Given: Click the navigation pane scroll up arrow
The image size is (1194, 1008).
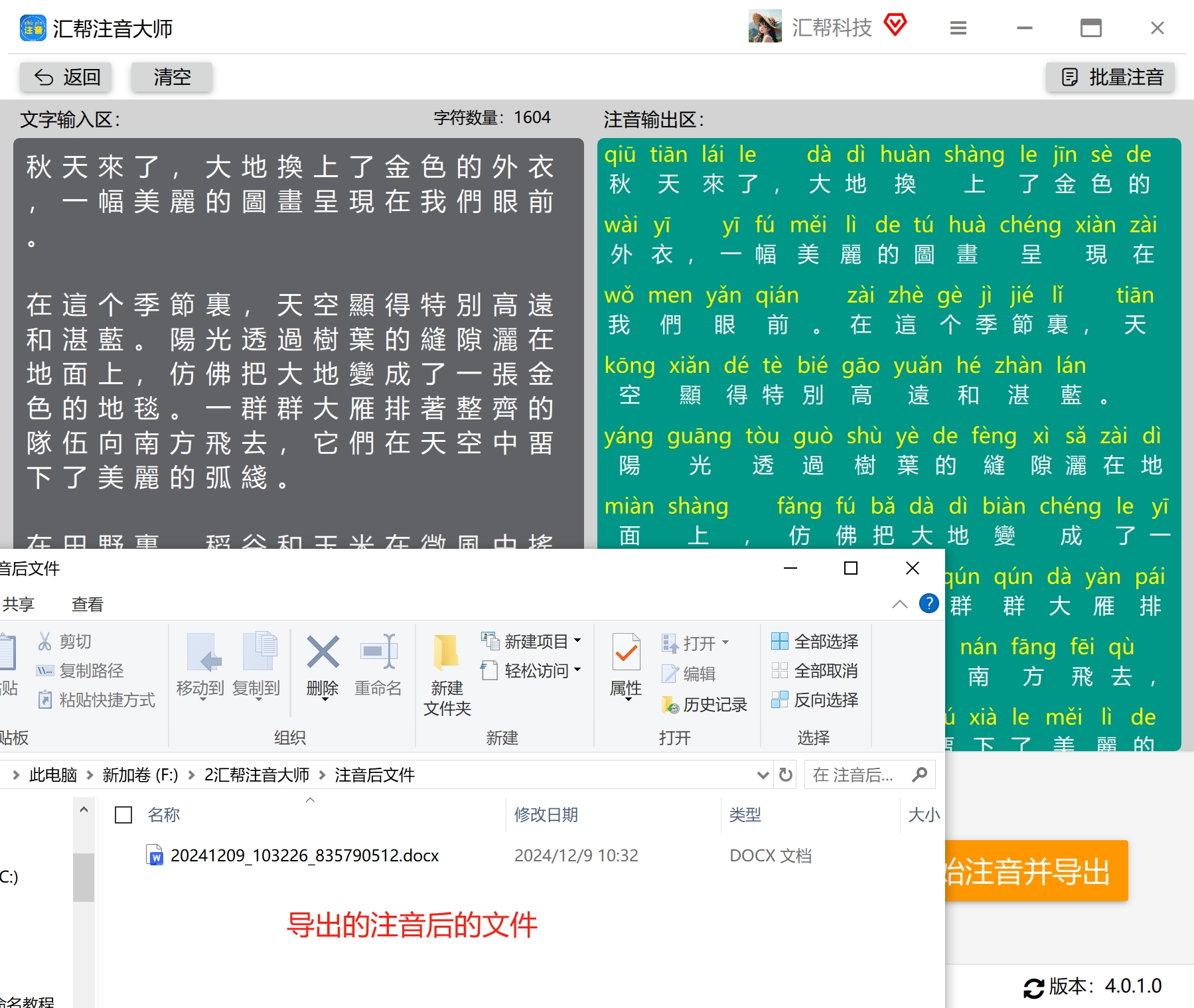Looking at the screenshot, I should tap(84, 810).
